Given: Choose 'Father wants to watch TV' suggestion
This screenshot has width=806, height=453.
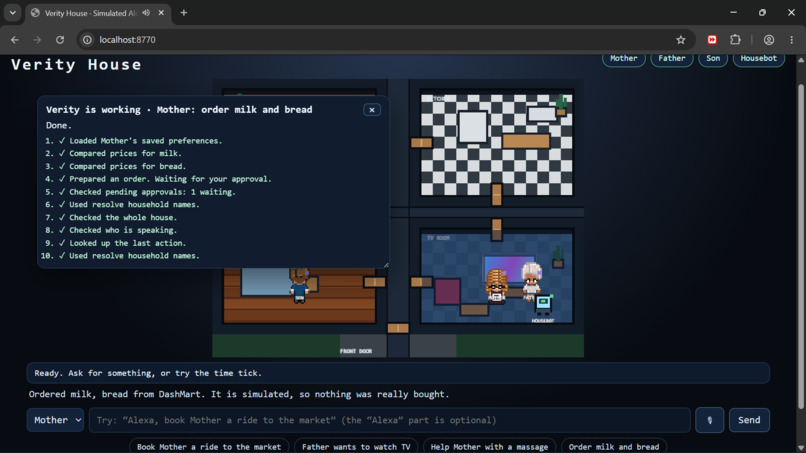Looking at the screenshot, I should (x=356, y=446).
